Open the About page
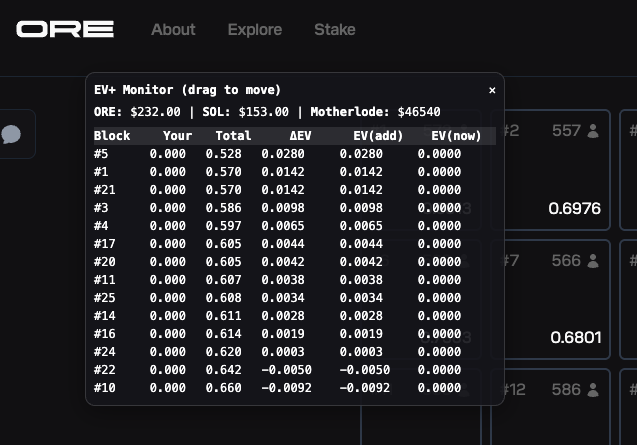This screenshot has width=637, height=445. (173, 30)
